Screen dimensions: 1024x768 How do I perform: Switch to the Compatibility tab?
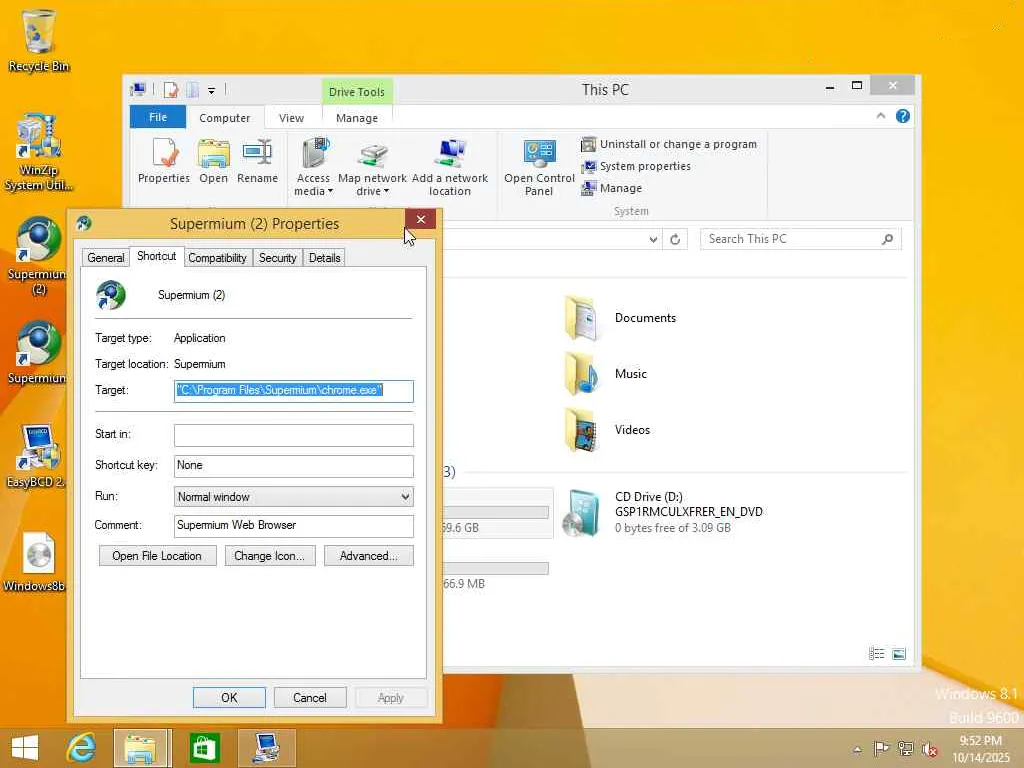pos(217,258)
